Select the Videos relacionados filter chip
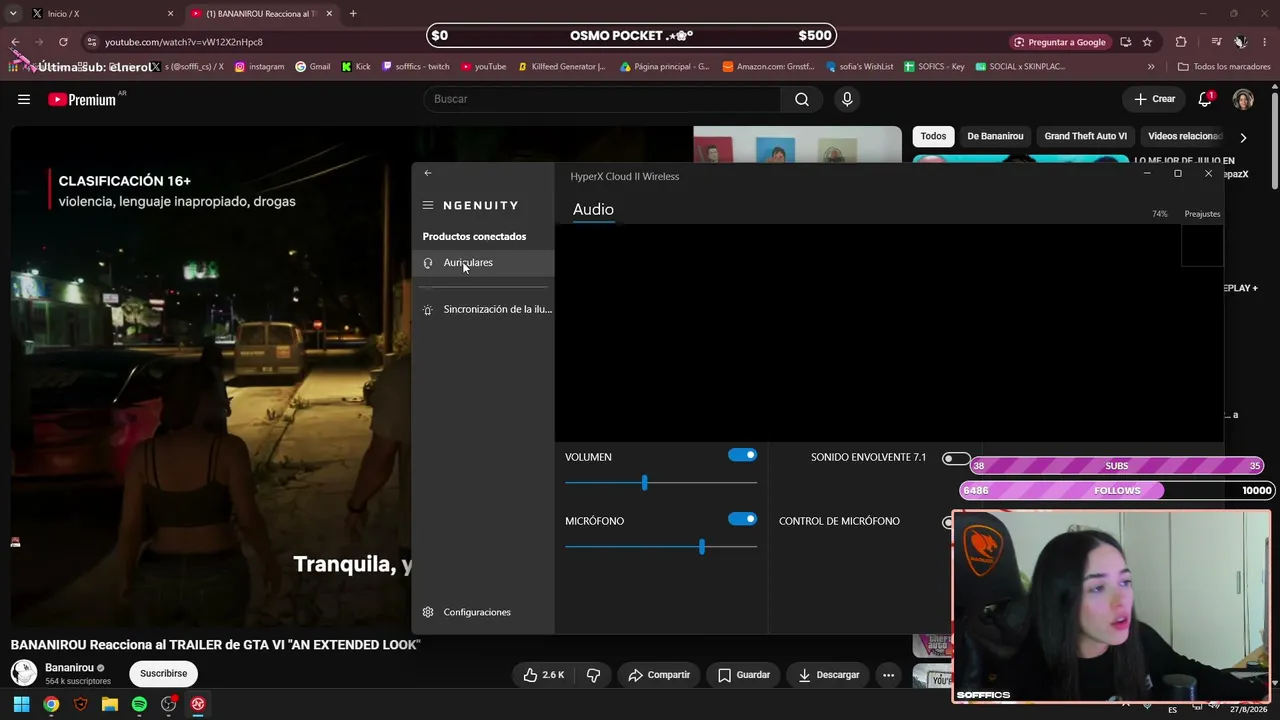The image size is (1280, 720). point(1184,136)
